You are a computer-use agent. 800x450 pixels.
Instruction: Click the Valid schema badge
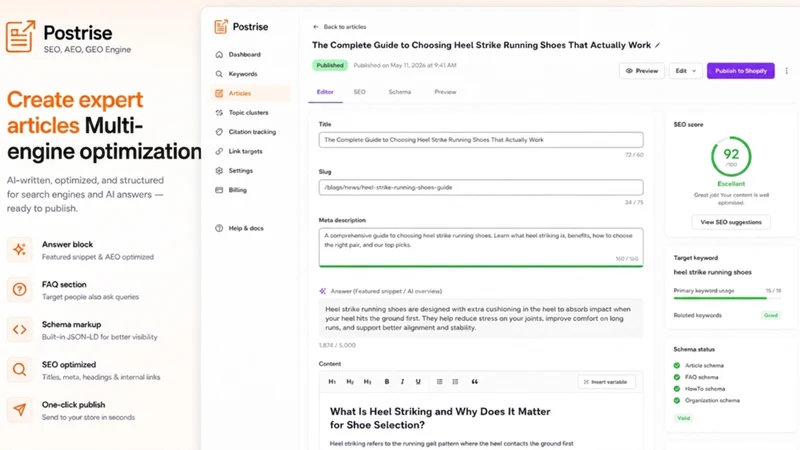(683, 418)
